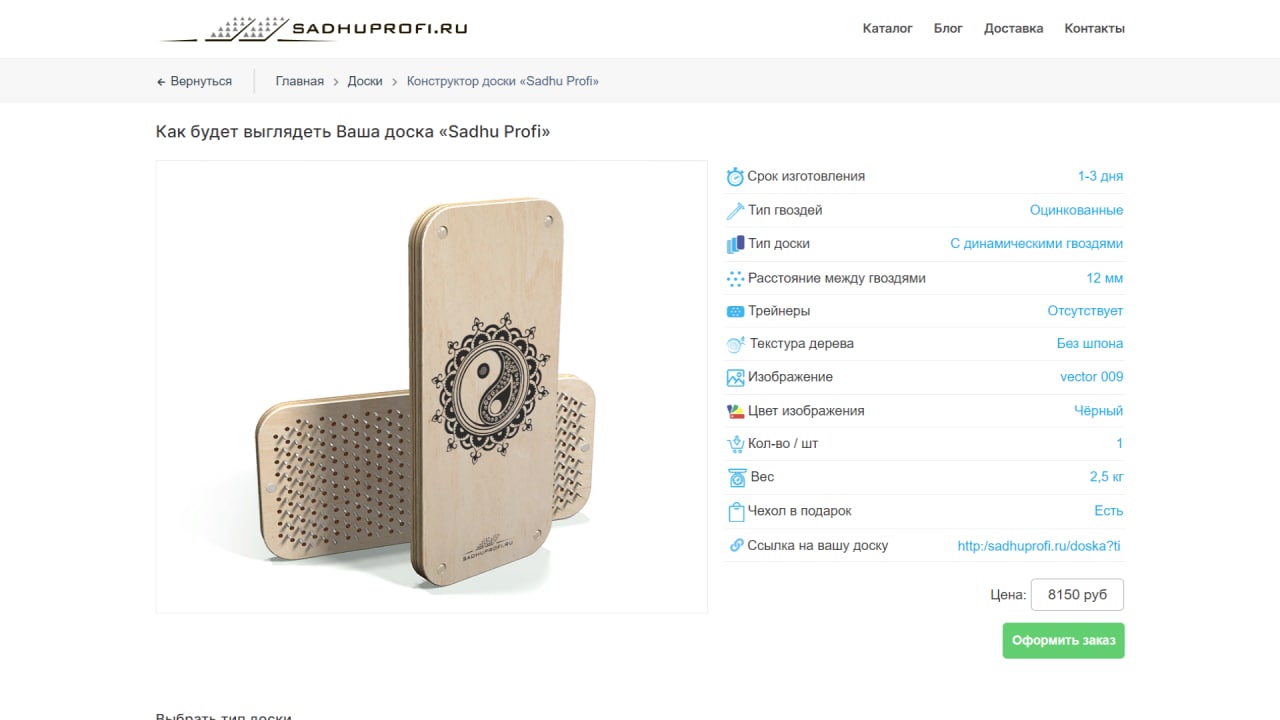Screen dimensions: 1280x720
Task: Click the color palette icon beside Цвет изображения
Action: (x=735, y=411)
